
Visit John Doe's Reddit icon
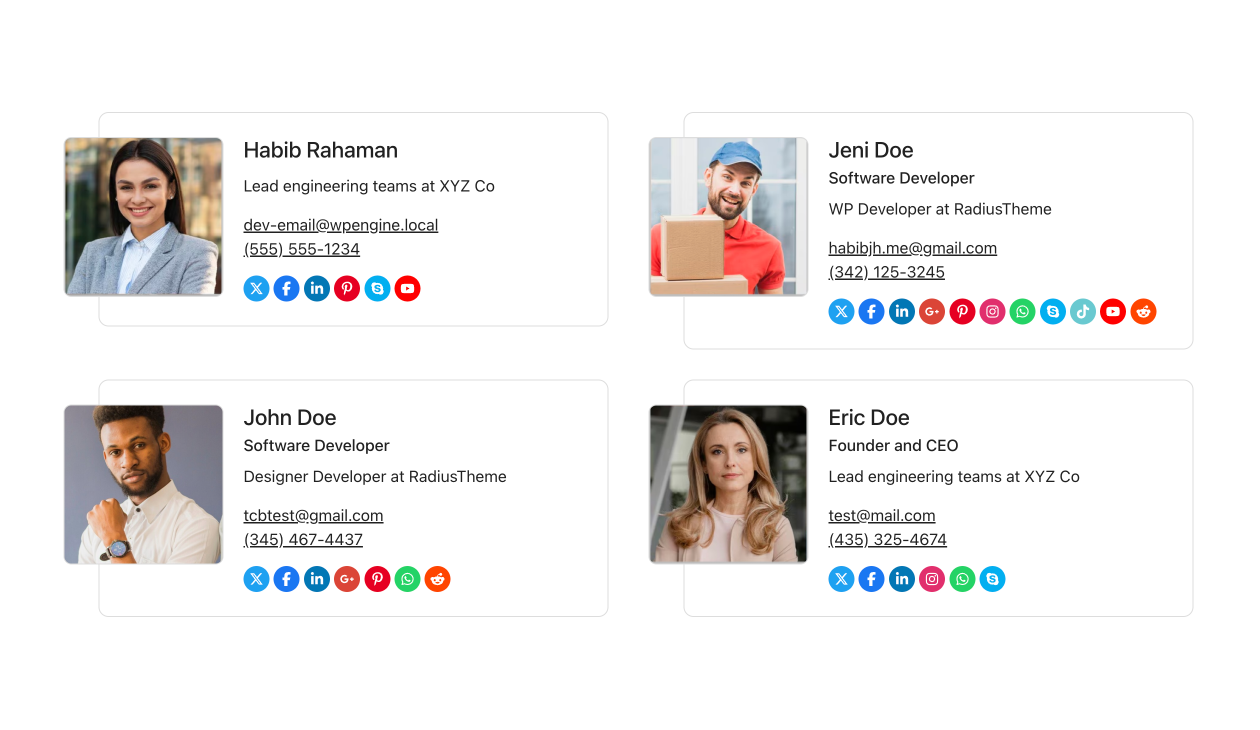click(x=437, y=579)
